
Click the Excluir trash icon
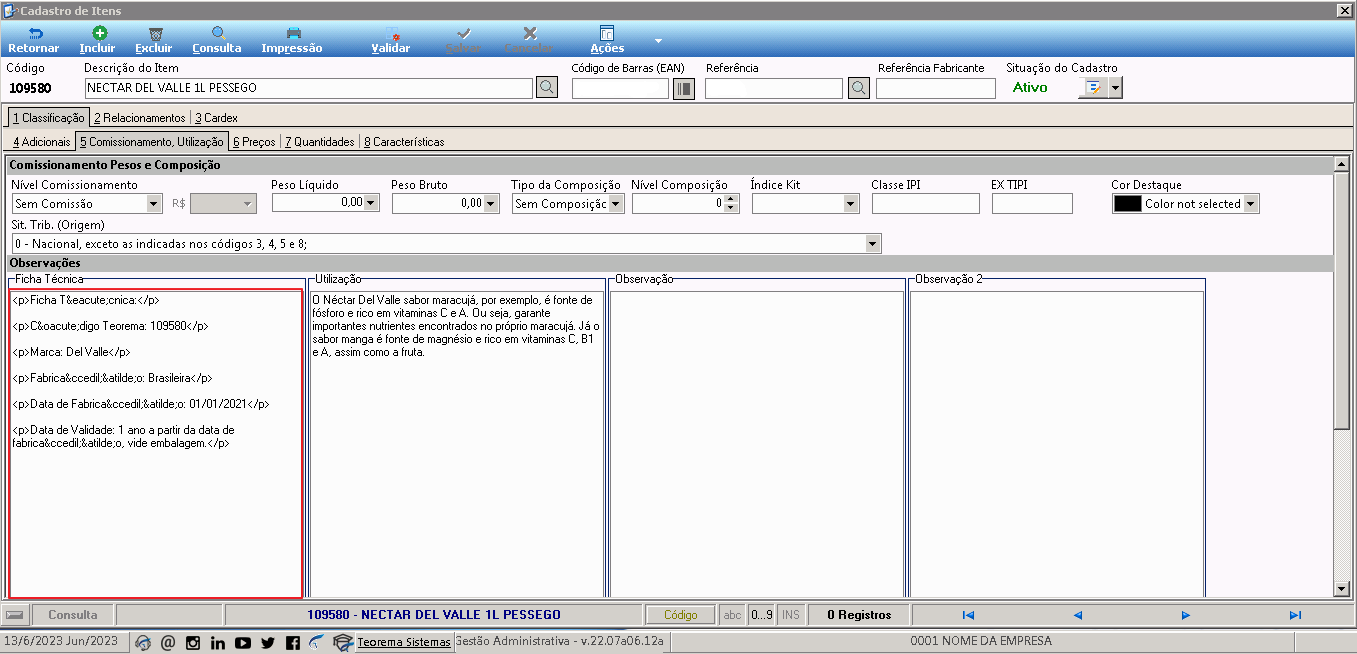pyautogui.click(x=155, y=33)
